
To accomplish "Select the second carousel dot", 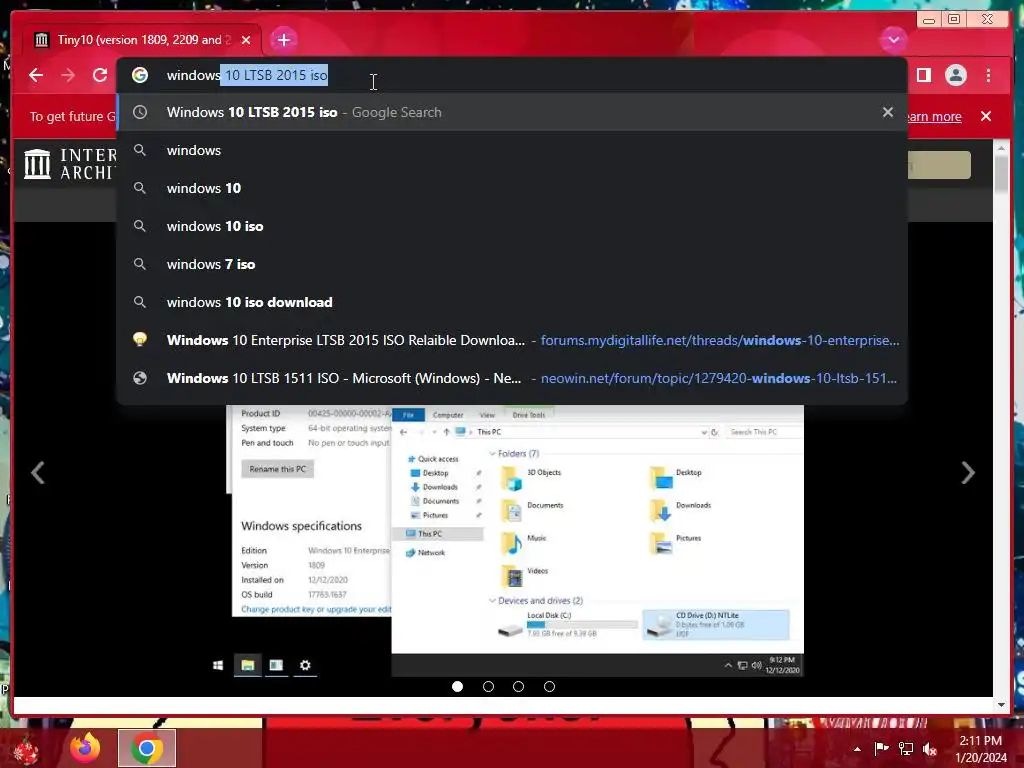I will [x=488, y=686].
